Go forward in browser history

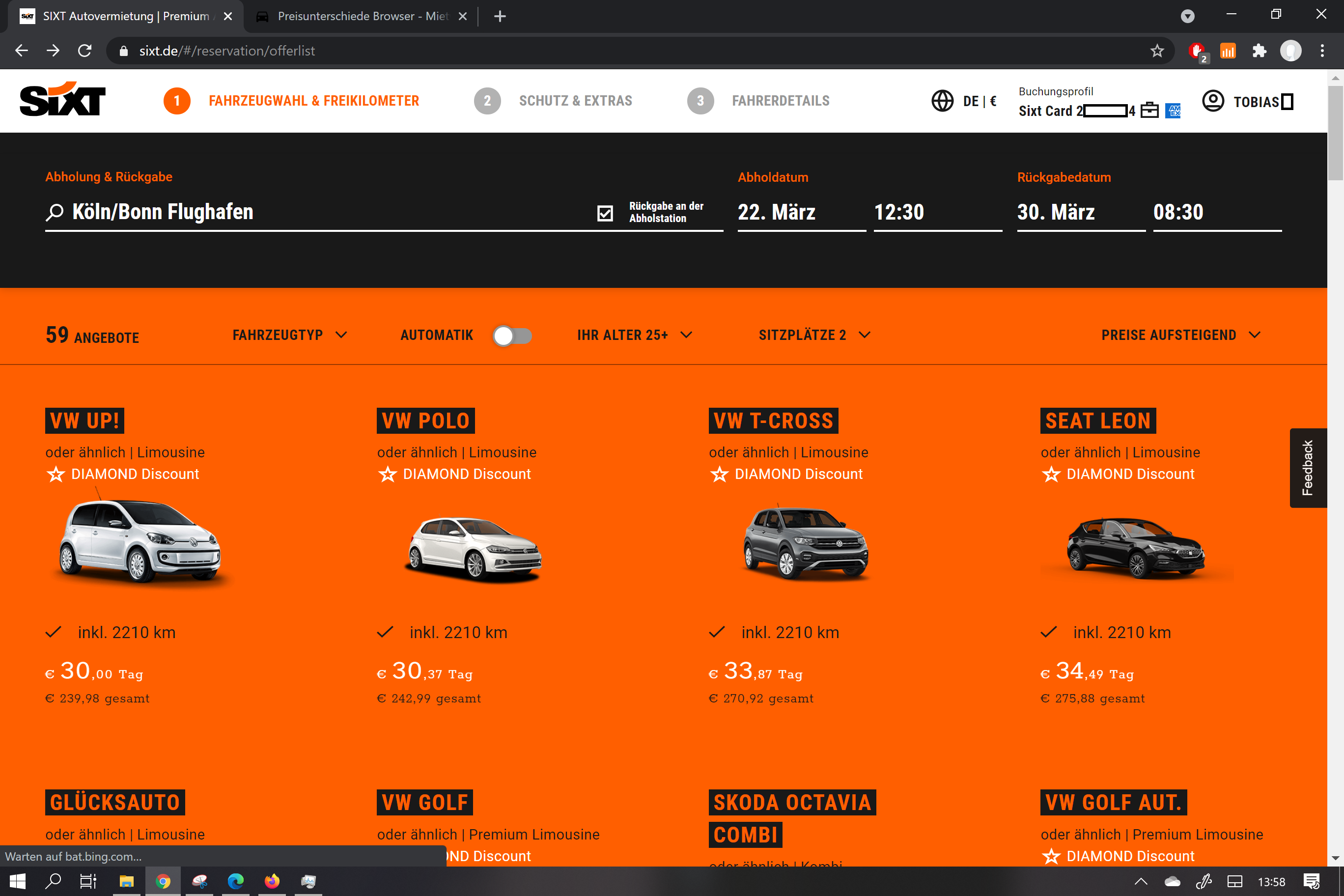coord(53,51)
